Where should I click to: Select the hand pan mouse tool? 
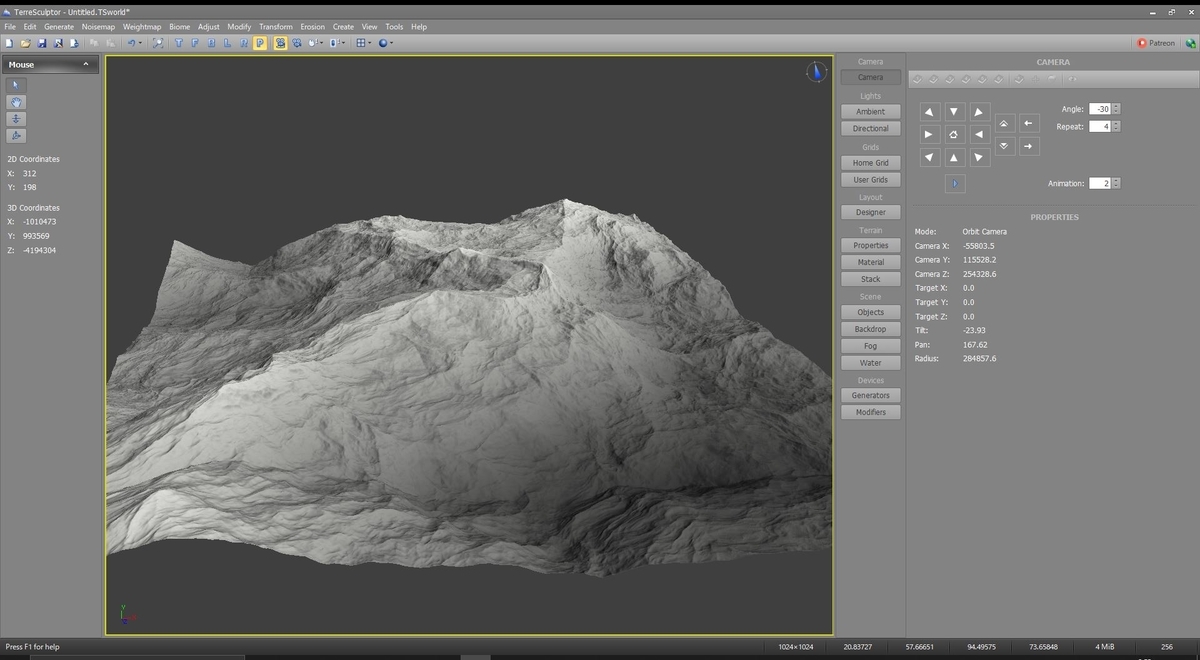(16, 102)
